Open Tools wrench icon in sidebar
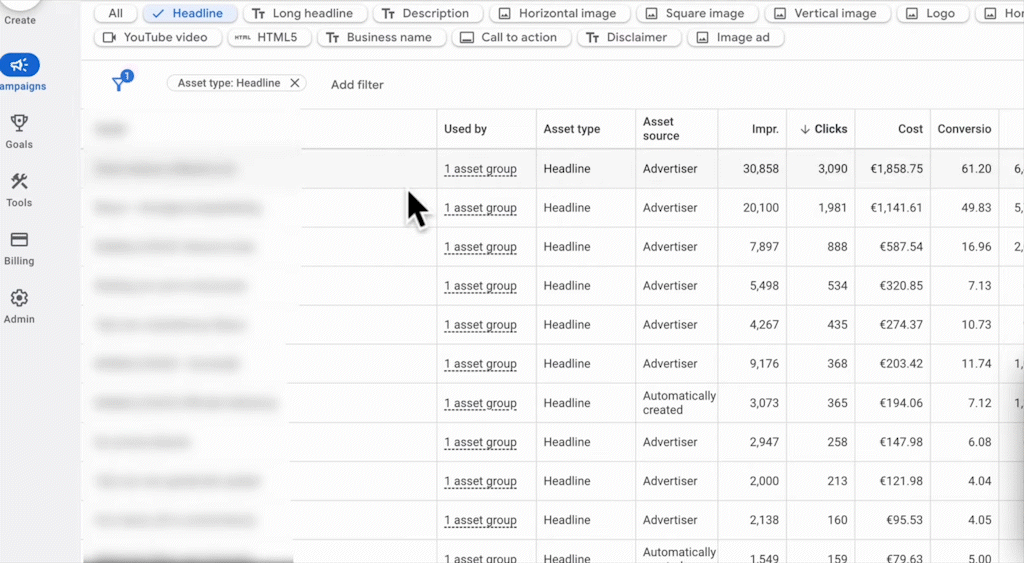Viewport: 1024px width, 563px height. point(19,182)
